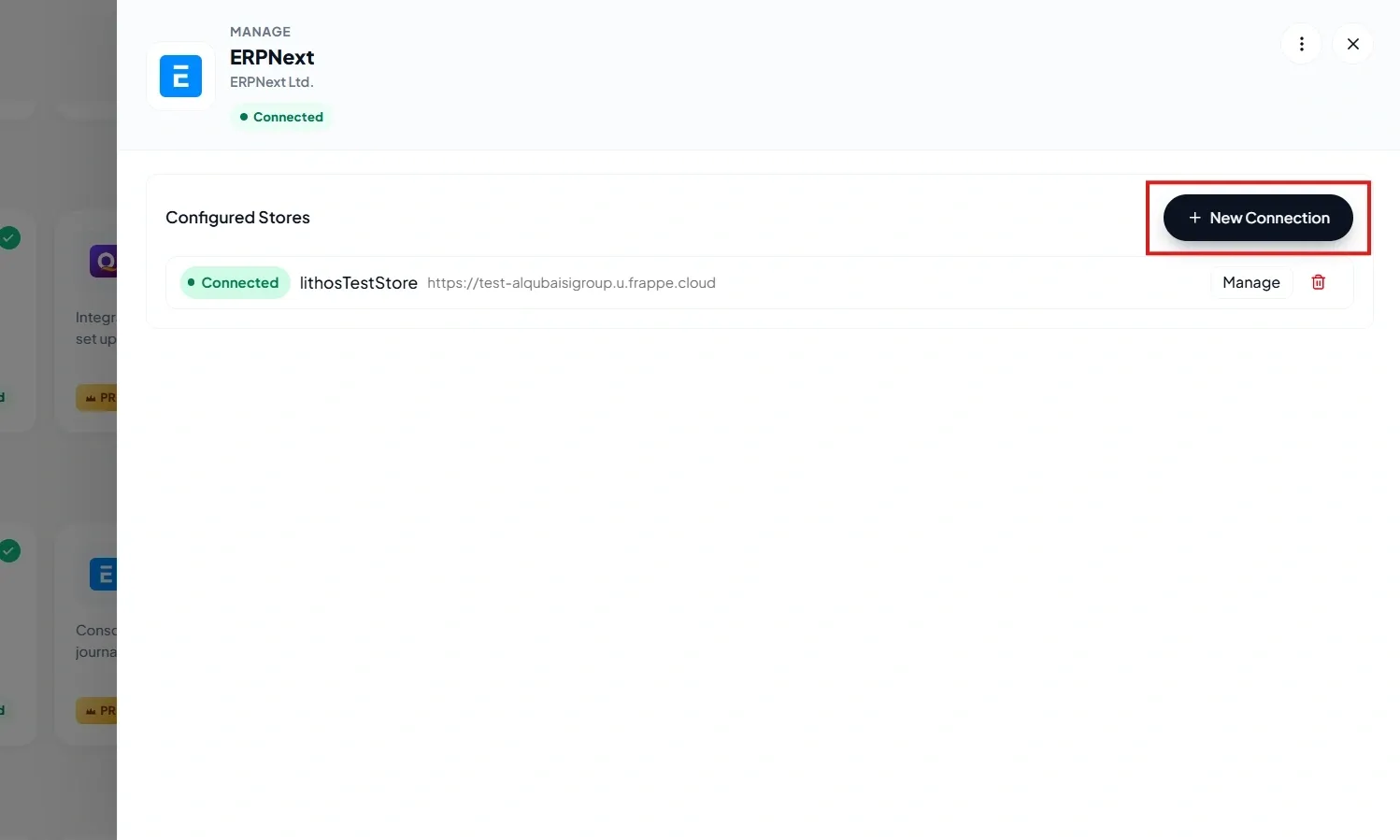Click the ERPNext logo icon

coord(180,77)
